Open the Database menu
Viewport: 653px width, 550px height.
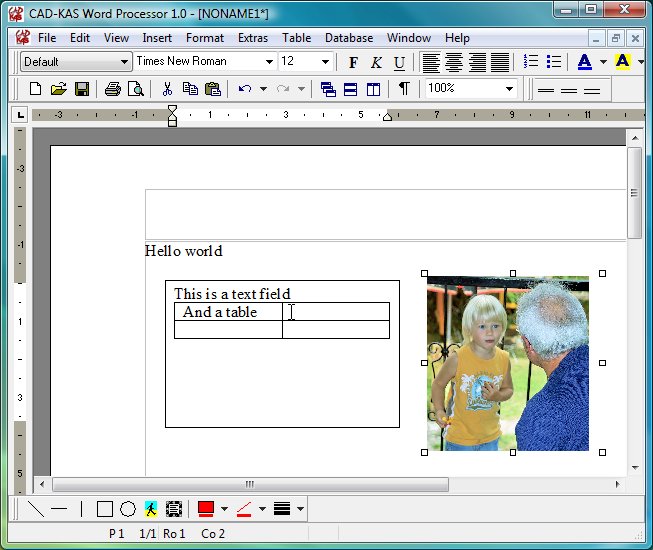coord(349,38)
